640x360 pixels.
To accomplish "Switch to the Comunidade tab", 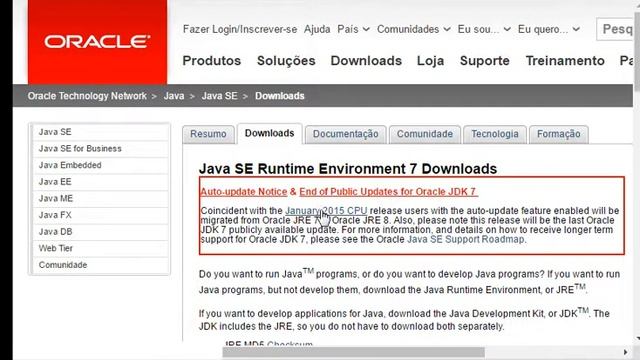I will (x=424, y=134).
